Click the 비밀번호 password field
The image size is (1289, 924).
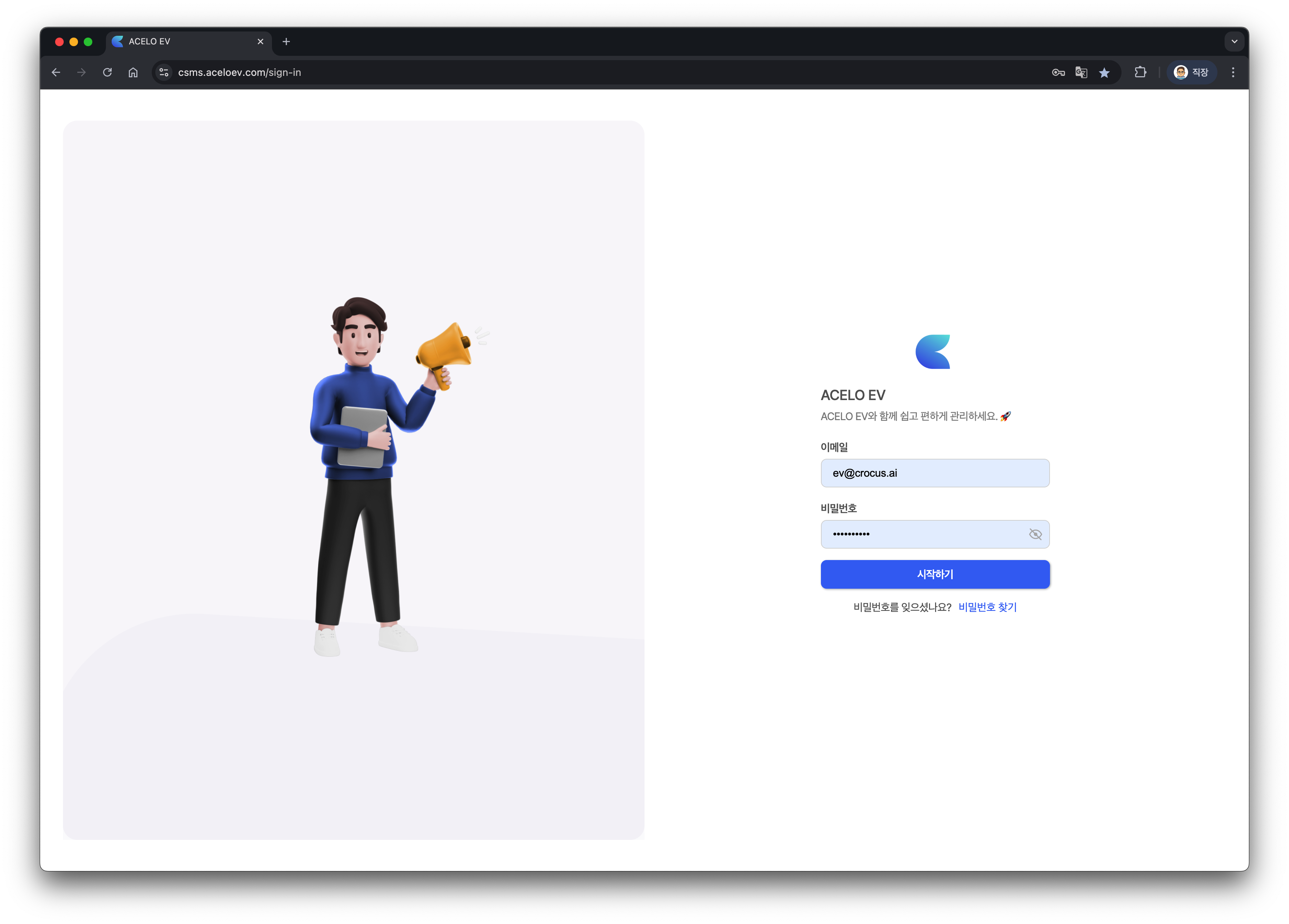pyautogui.click(x=921, y=534)
